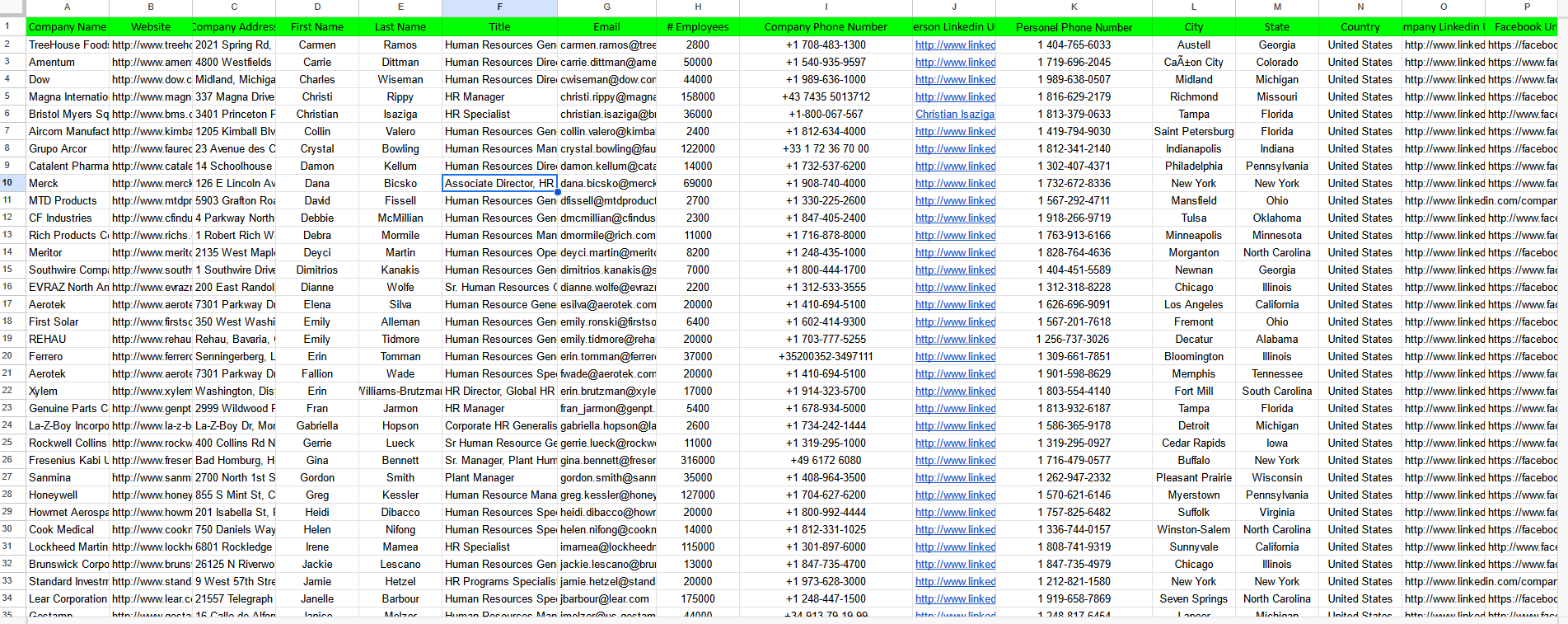Image resolution: width=1568 pixels, height=624 pixels.
Task: Click the CF Industries company cell
Action: [x=68, y=218]
